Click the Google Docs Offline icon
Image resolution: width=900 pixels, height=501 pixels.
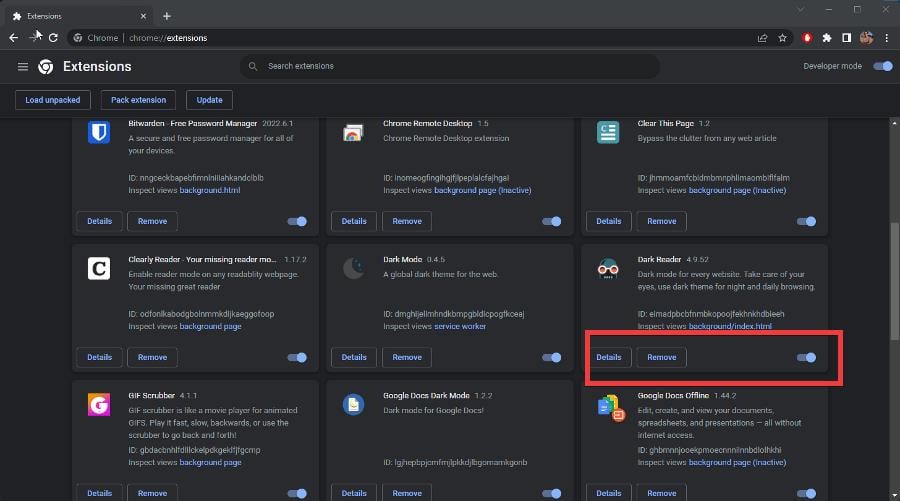click(x=610, y=408)
